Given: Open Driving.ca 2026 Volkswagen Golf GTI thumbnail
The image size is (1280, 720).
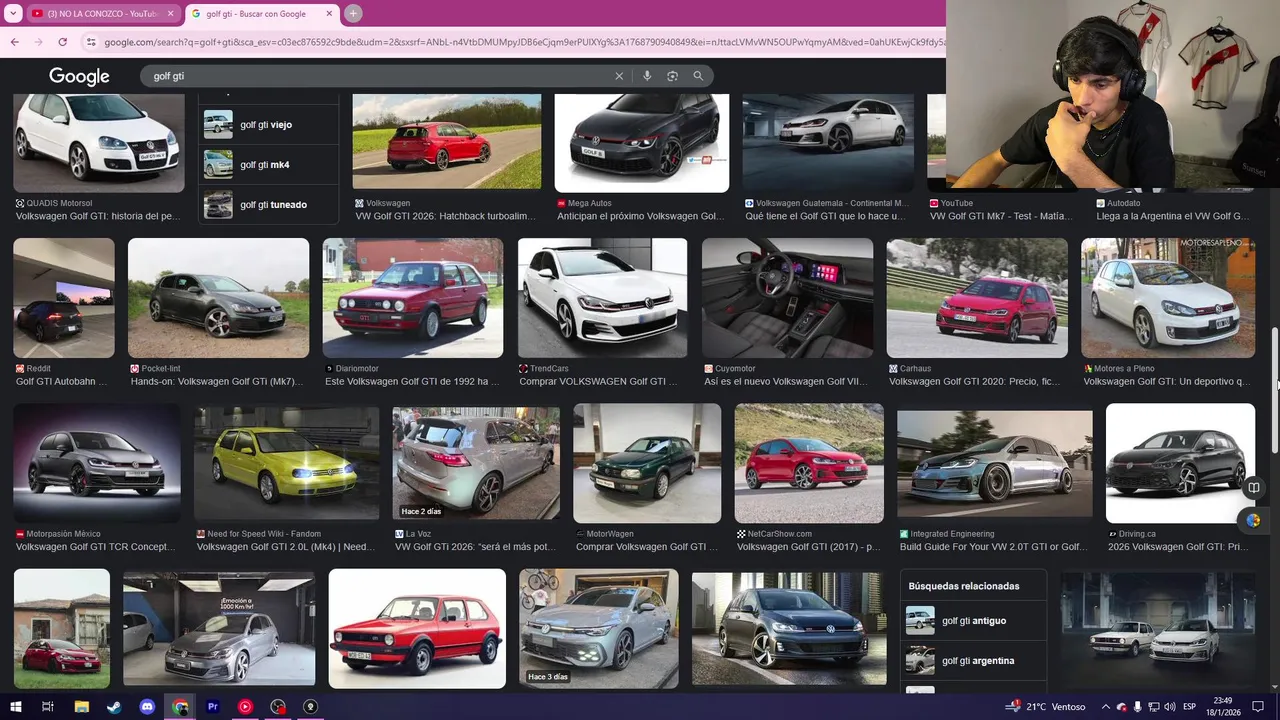Looking at the screenshot, I should click(1180, 463).
